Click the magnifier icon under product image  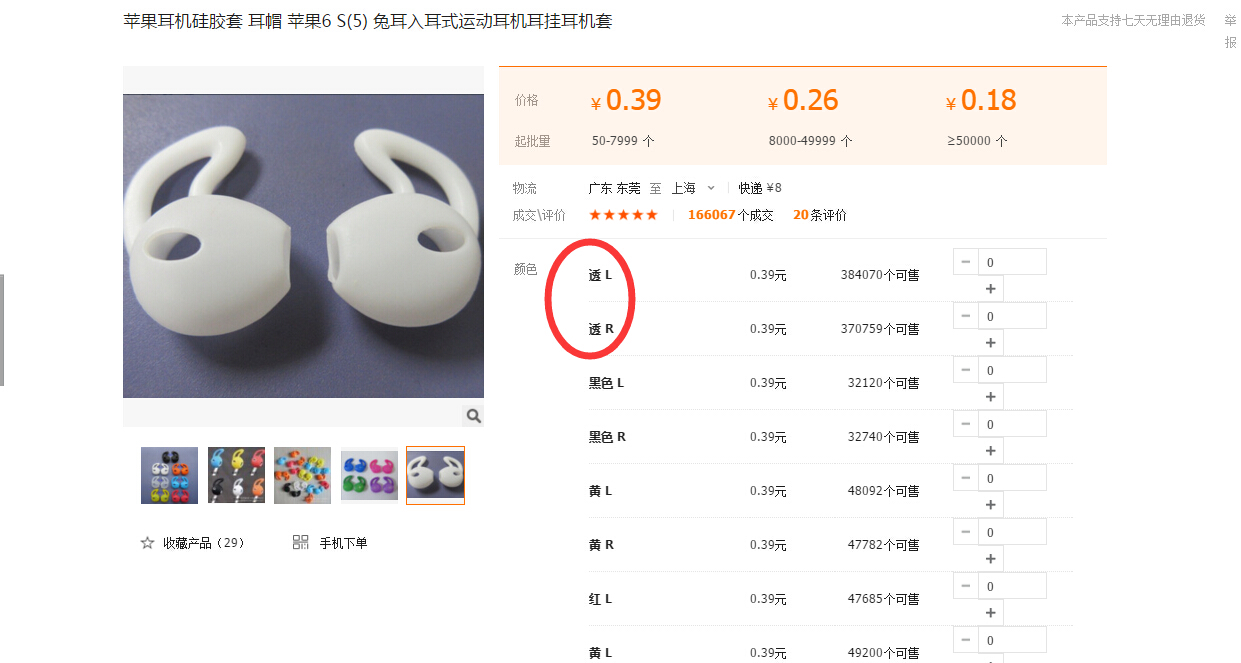click(x=473, y=416)
